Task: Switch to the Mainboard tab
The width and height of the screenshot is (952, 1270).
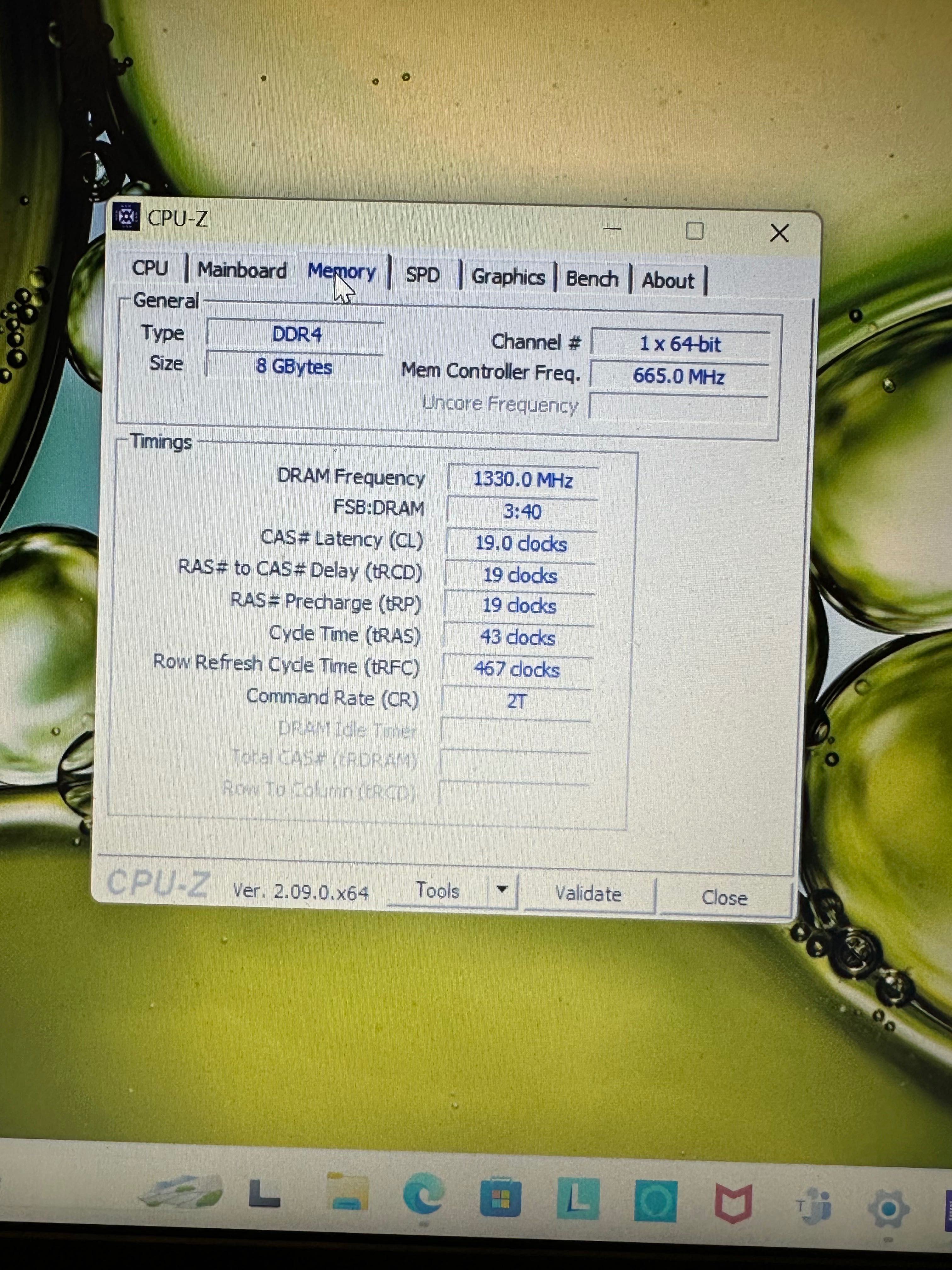Action: [x=242, y=271]
